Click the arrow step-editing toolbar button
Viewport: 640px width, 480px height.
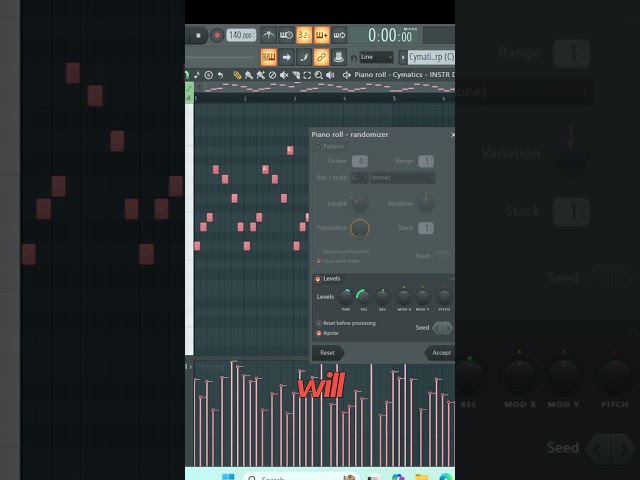(287, 57)
